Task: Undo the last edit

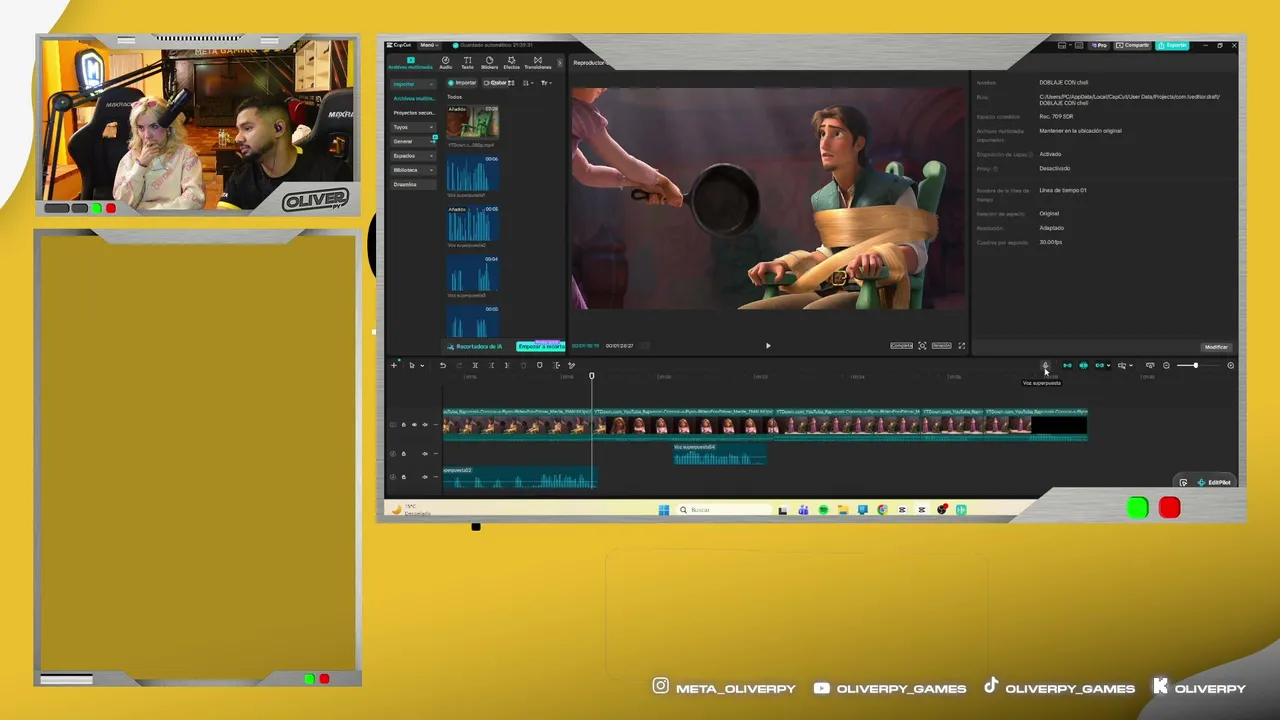Action: coord(443,365)
